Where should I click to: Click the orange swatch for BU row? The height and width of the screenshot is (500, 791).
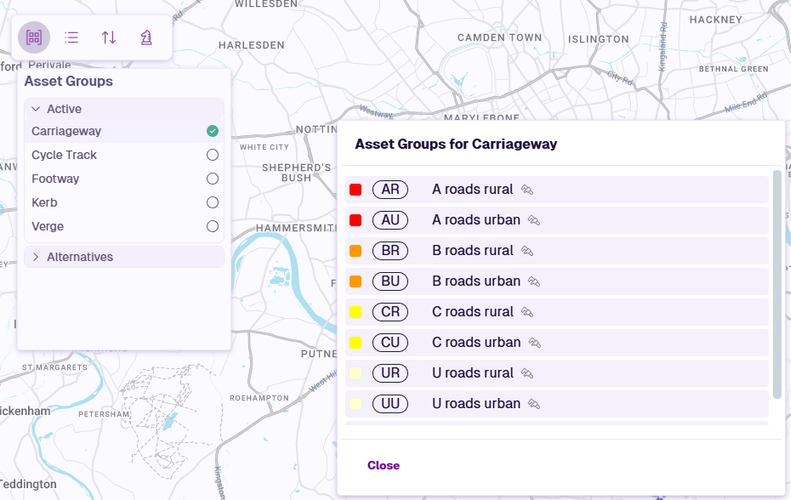(x=356, y=281)
